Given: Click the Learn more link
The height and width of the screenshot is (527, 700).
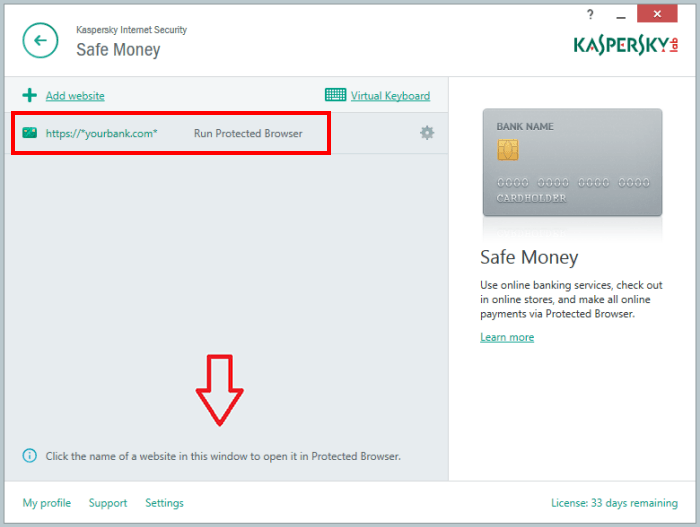Looking at the screenshot, I should (x=507, y=337).
